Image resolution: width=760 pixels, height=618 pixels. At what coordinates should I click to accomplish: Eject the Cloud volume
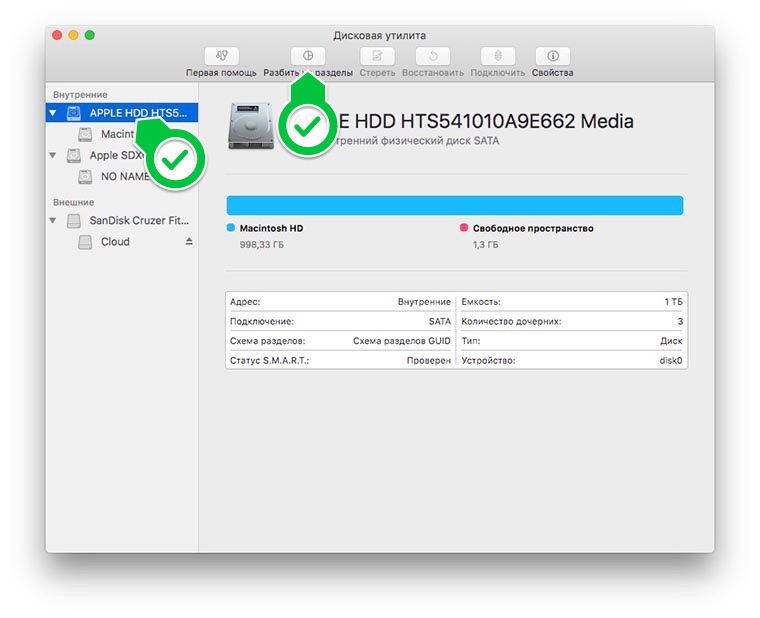point(189,242)
